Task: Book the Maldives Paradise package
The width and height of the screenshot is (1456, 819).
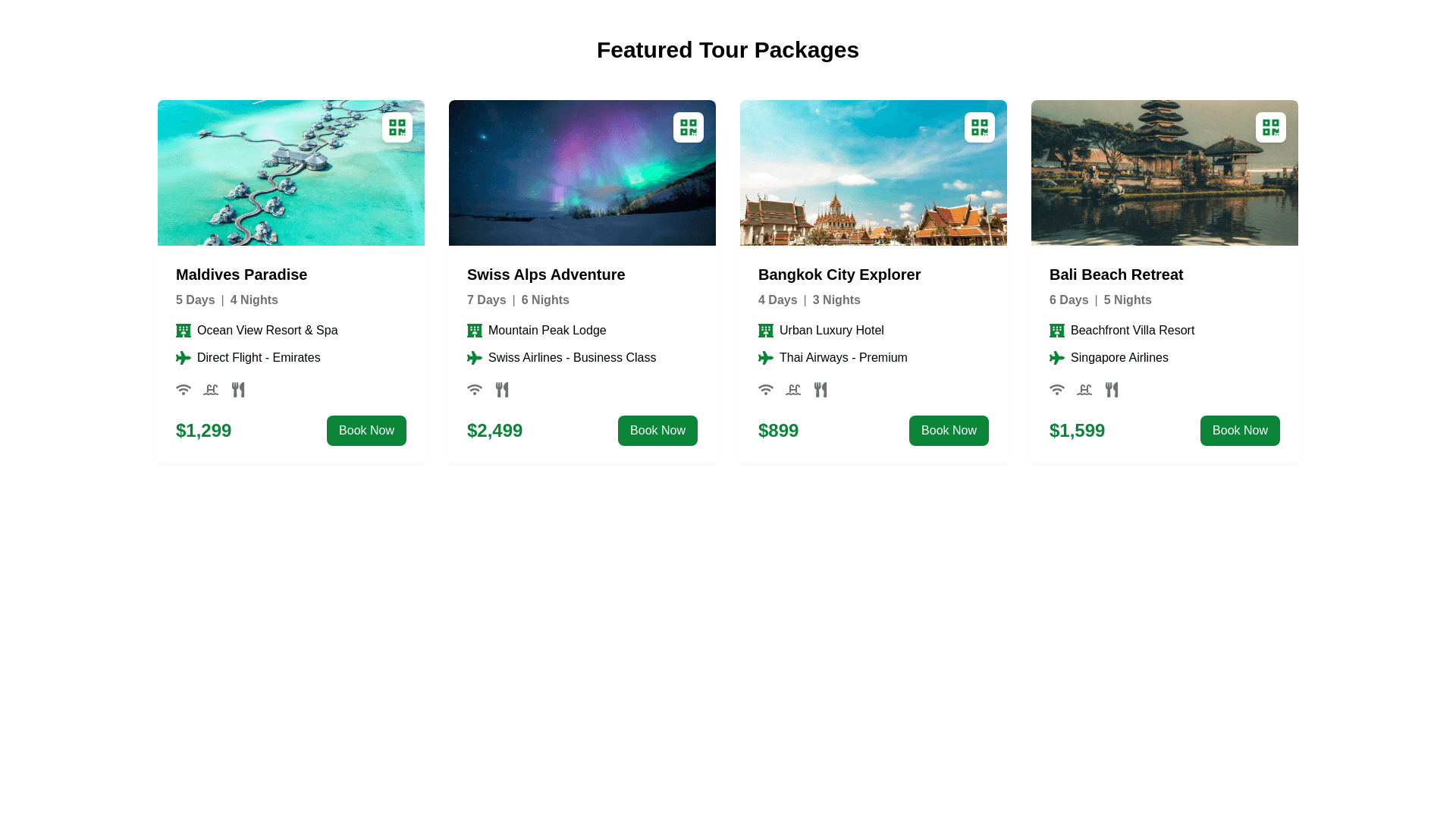Action: pos(366,431)
